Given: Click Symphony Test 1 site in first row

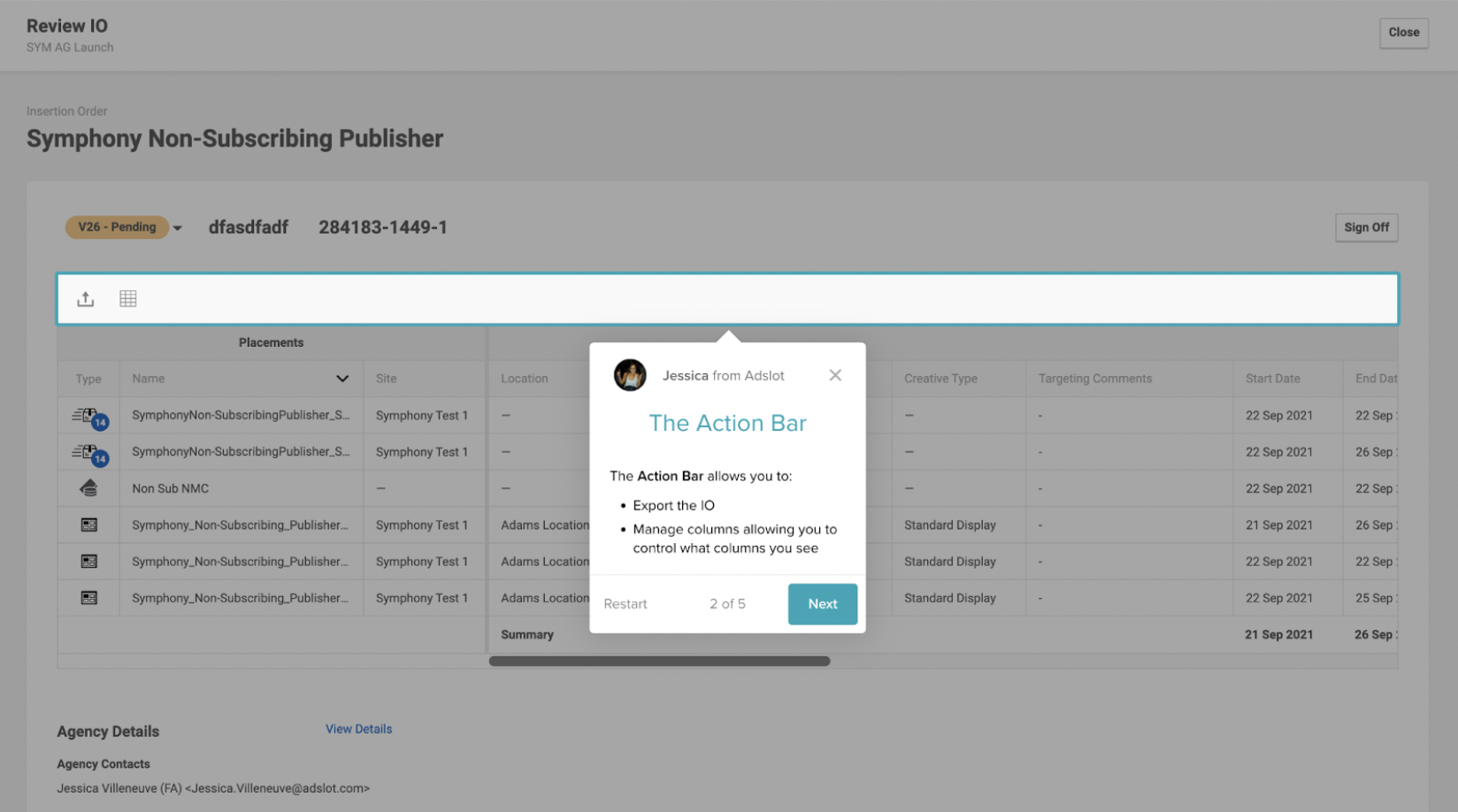Looking at the screenshot, I should pos(422,416).
